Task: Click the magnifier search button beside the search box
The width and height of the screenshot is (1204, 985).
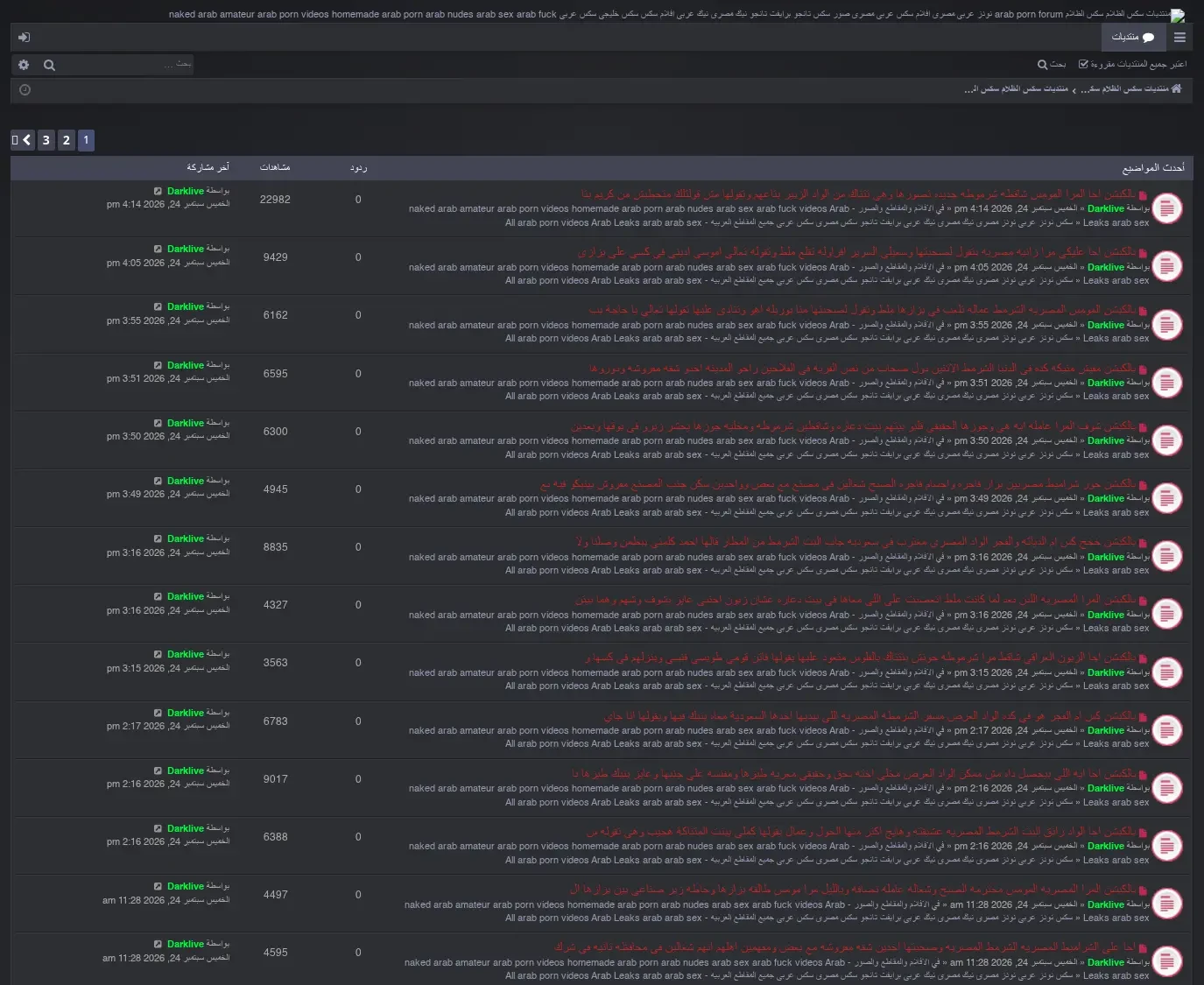Action: 49,65
